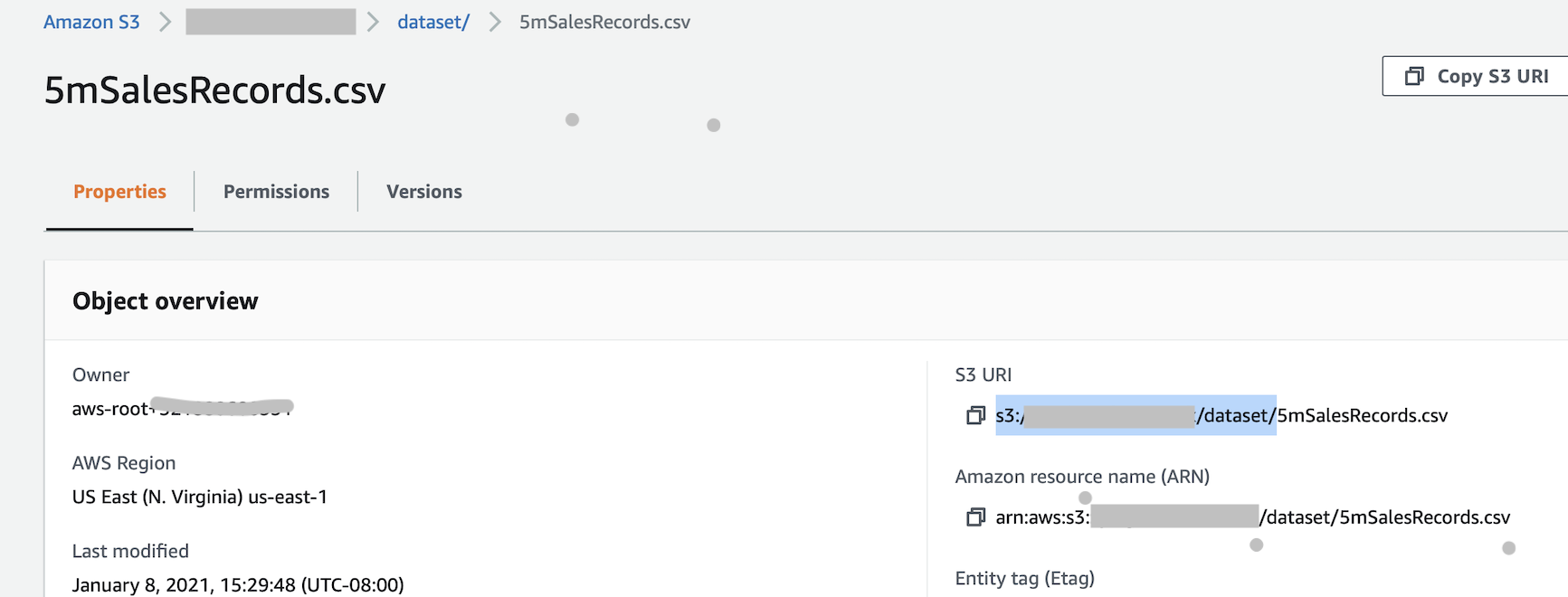Open the Properties tab
Image resolution: width=1568 pixels, height=597 pixels.
[119, 192]
